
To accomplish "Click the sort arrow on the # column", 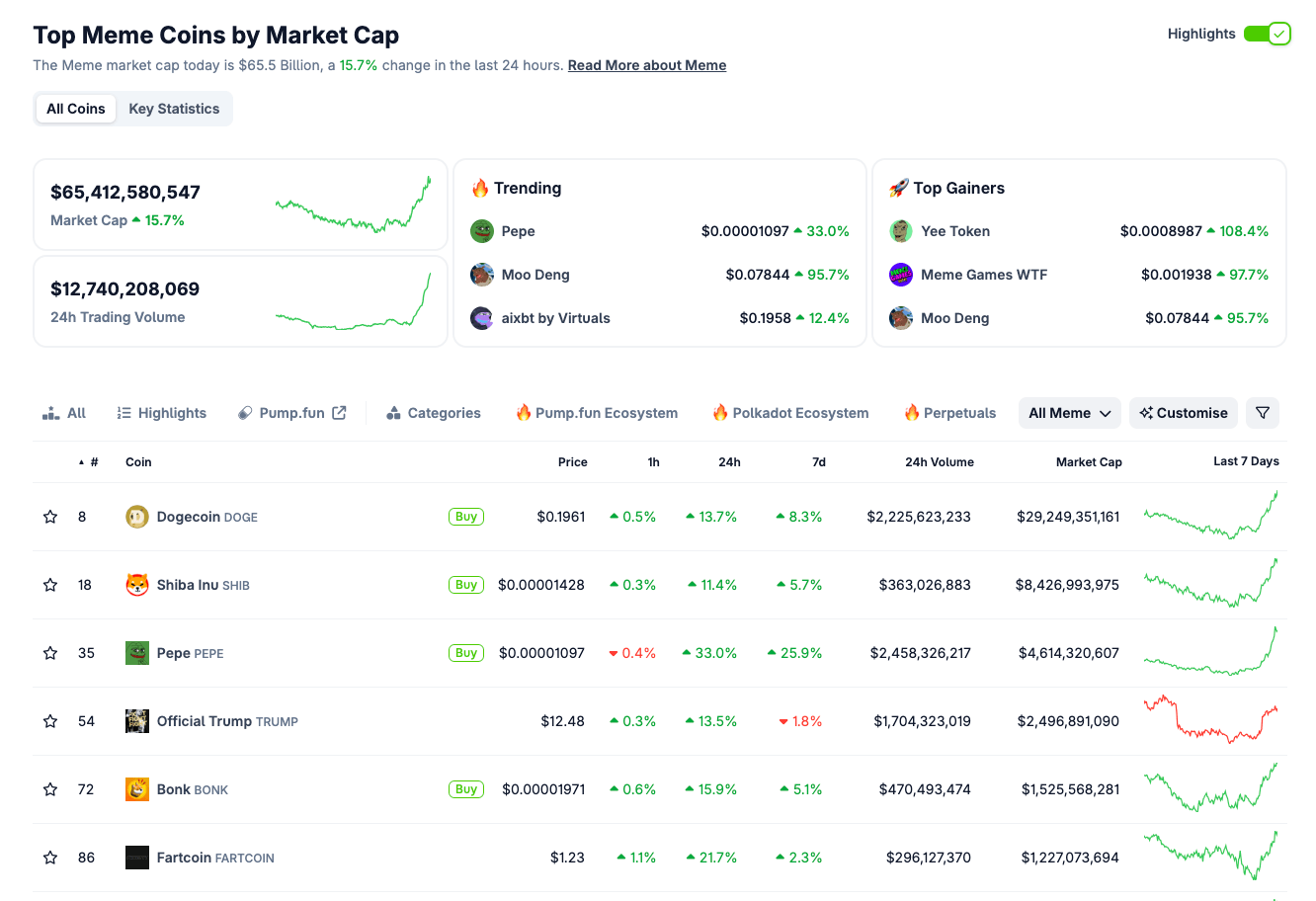I will 81,461.
